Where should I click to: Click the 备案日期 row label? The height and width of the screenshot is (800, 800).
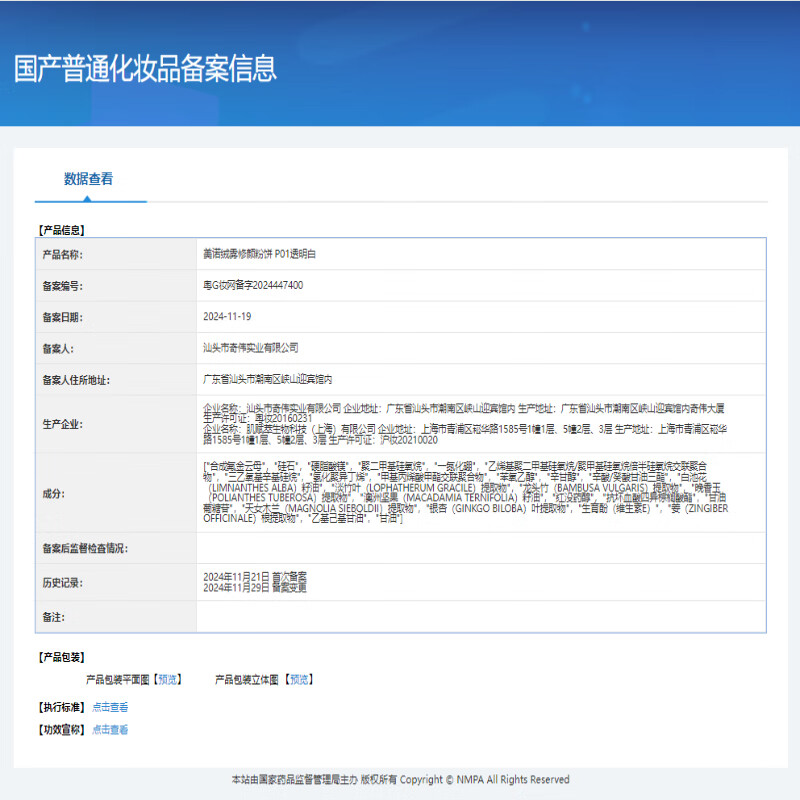tap(62, 317)
